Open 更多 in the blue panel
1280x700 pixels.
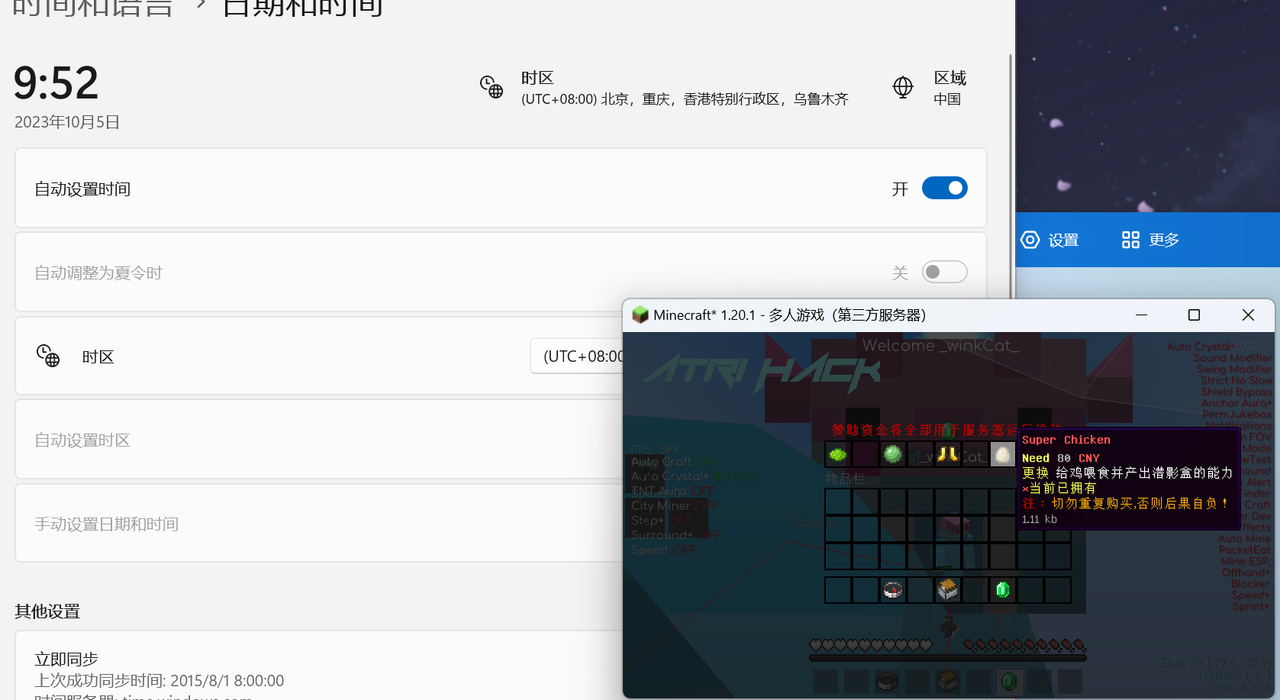point(1164,240)
